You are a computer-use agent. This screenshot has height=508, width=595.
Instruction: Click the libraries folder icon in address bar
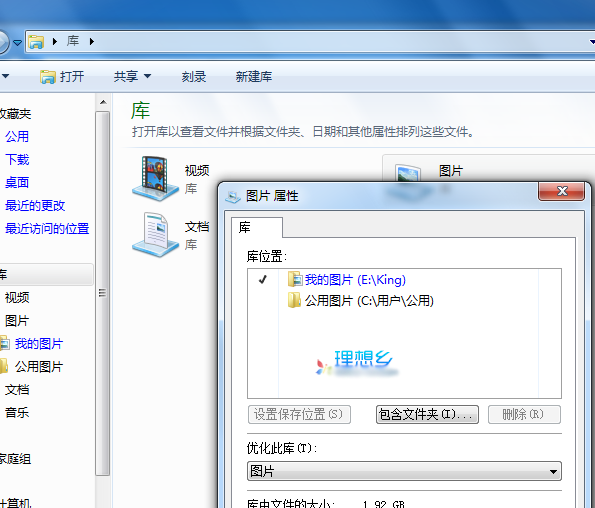click(36, 41)
